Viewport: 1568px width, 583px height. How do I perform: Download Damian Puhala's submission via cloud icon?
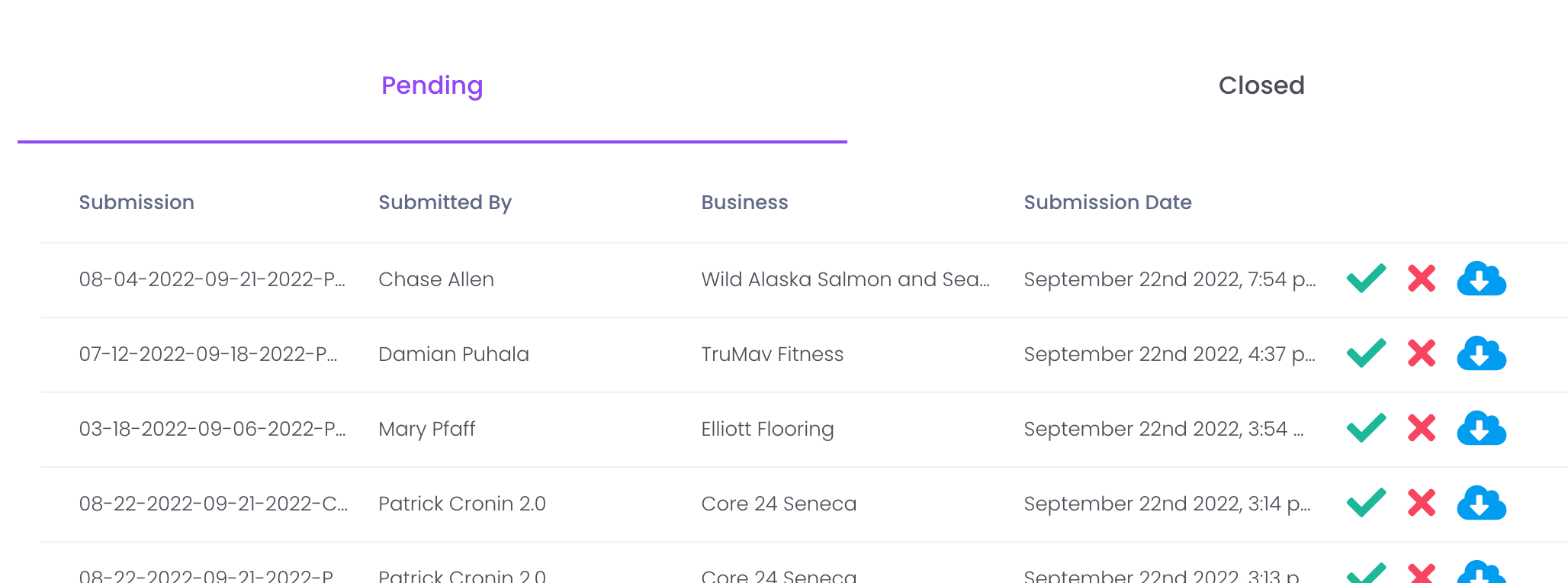(x=1481, y=353)
